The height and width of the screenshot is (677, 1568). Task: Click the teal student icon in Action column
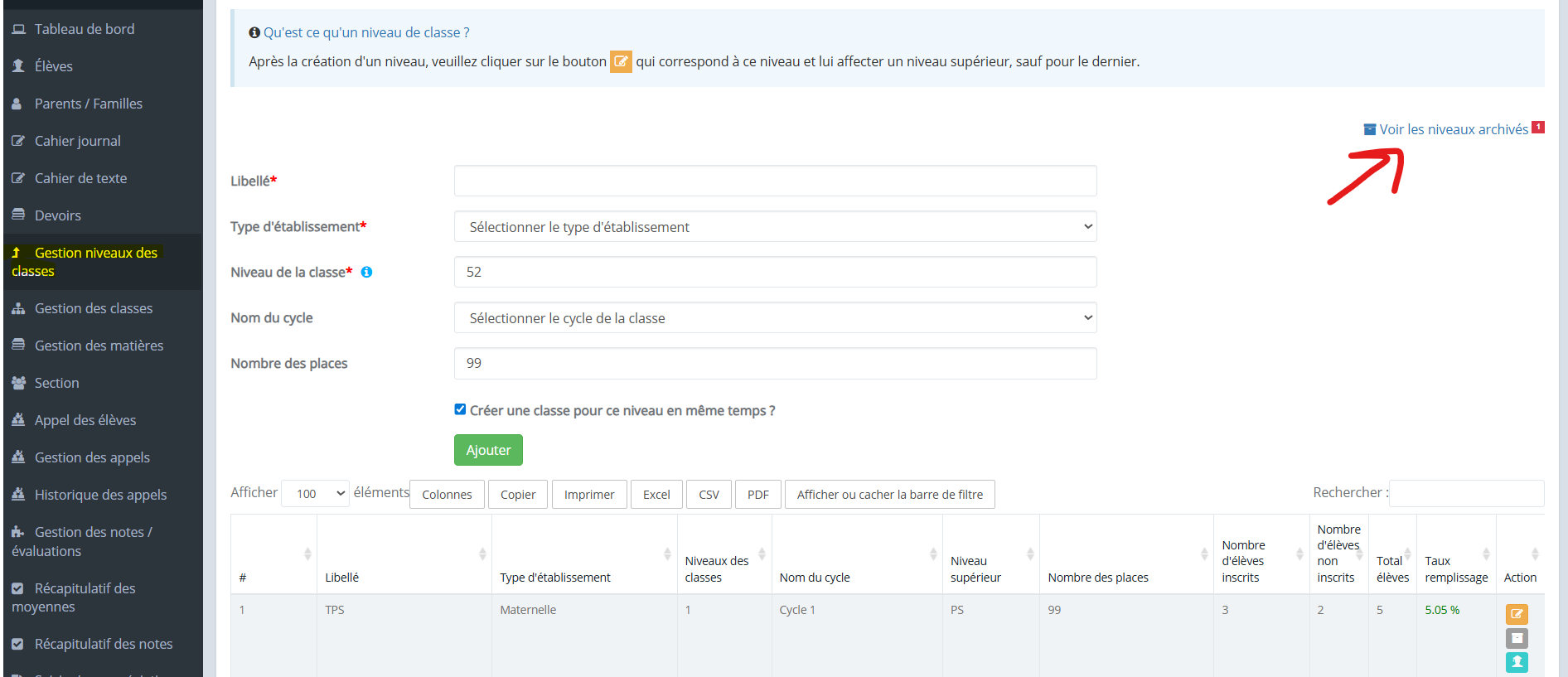pyautogui.click(x=1516, y=661)
